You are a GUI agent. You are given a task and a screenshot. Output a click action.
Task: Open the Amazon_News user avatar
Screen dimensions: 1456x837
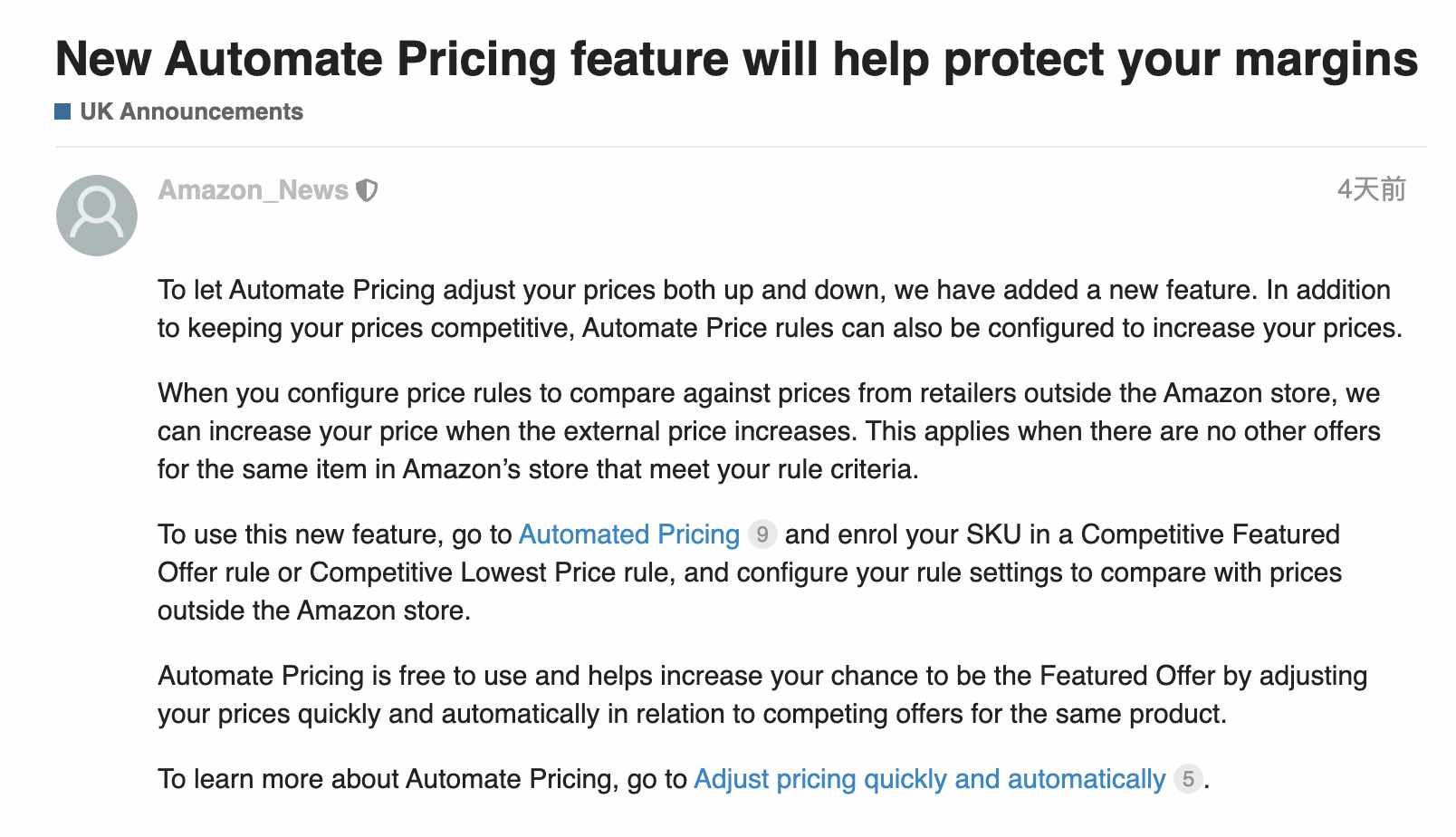point(97,216)
